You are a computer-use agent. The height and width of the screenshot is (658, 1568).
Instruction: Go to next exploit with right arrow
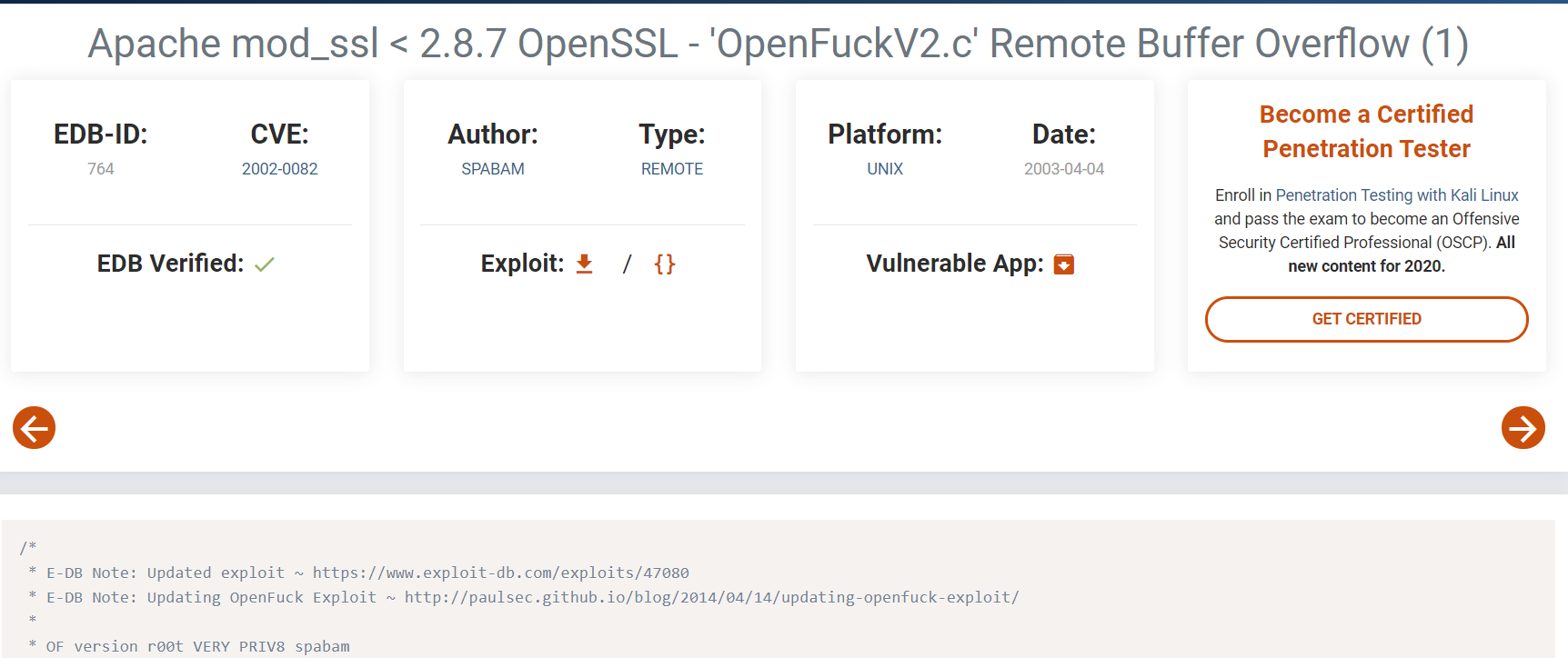click(1523, 428)
